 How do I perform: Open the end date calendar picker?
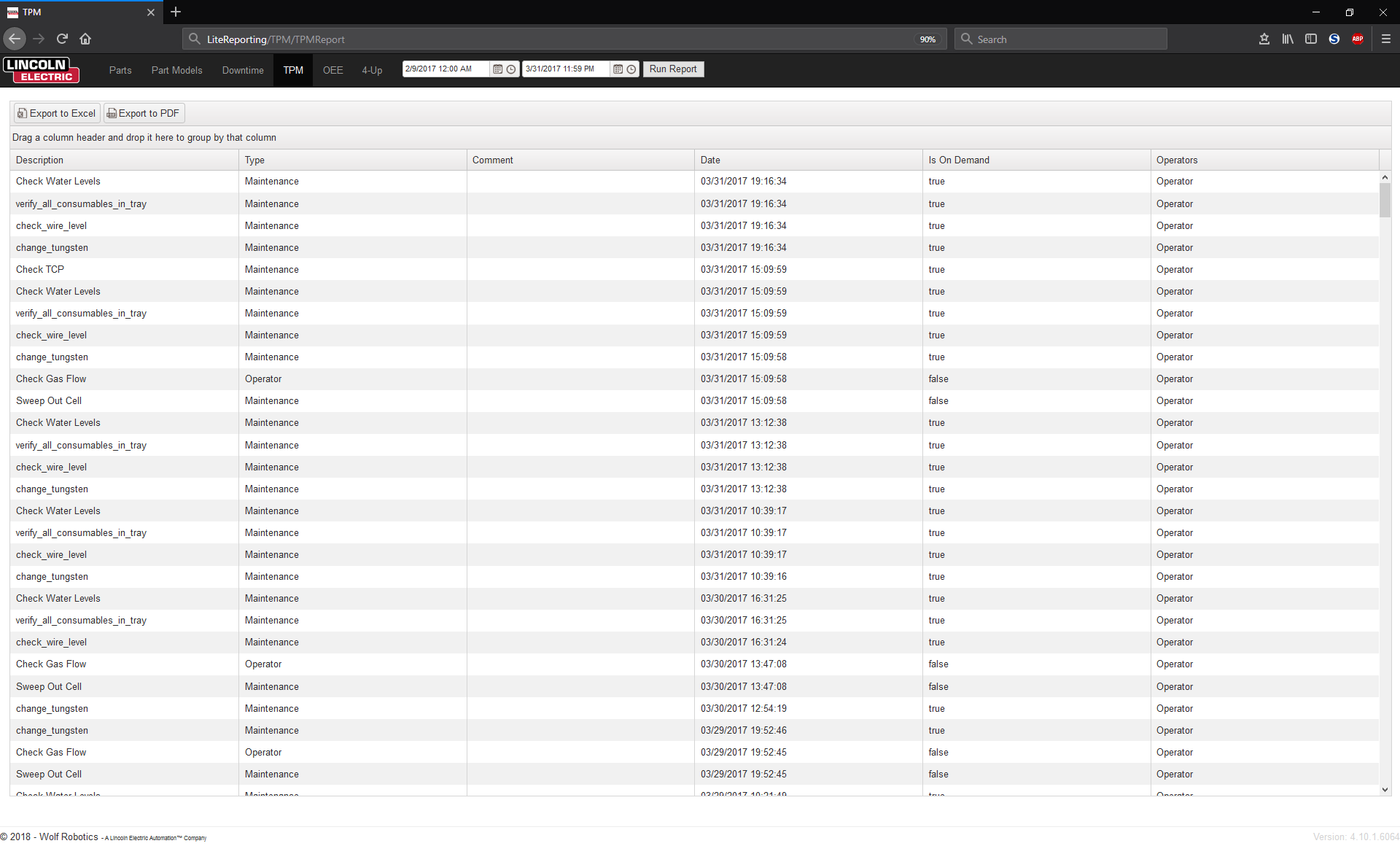coord(618,69)
